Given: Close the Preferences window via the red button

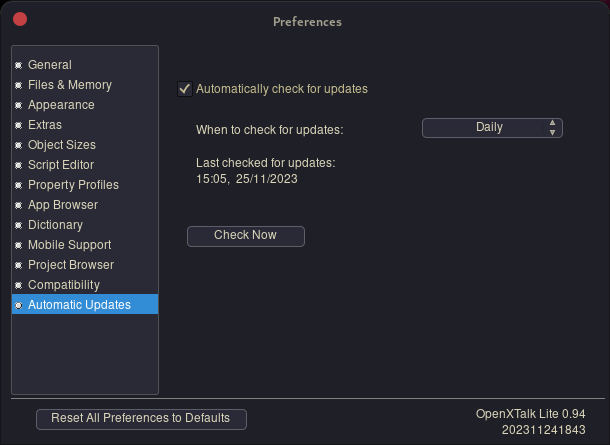Looking at the screenshot, I should (20, 19).
